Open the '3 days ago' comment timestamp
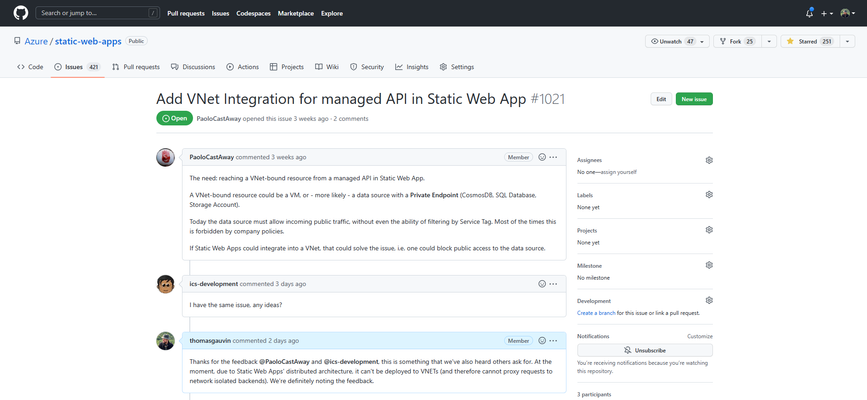 (290, 284)
